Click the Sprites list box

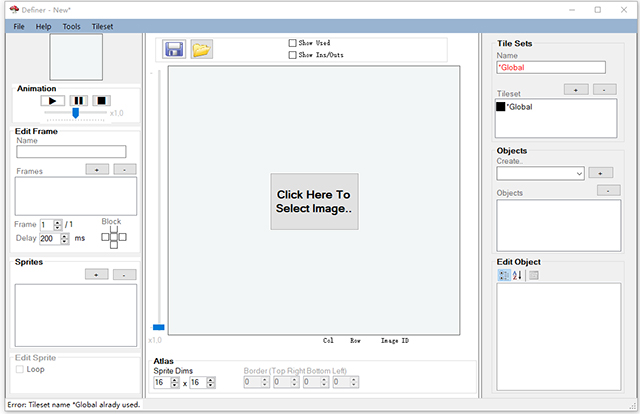tap(76, 315)
